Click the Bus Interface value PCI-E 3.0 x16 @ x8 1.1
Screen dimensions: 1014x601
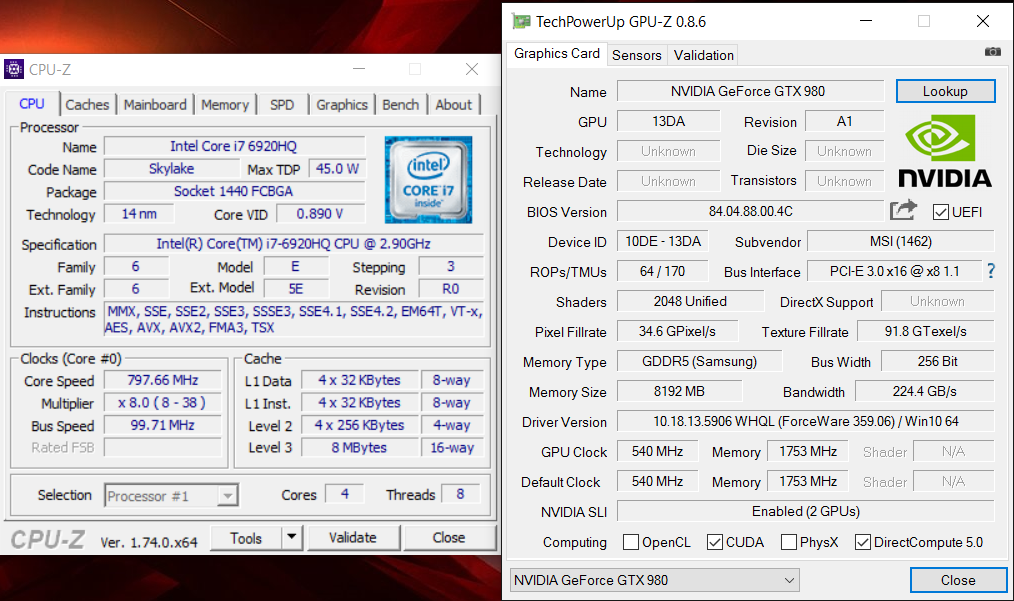(895, 272)
